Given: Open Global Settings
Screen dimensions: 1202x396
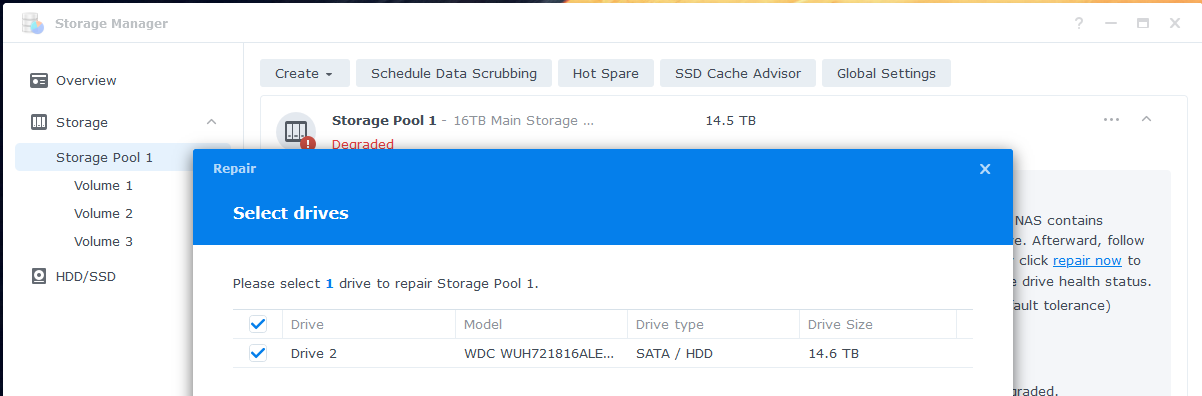Looking at the screenshot, I should pos(886,73).
